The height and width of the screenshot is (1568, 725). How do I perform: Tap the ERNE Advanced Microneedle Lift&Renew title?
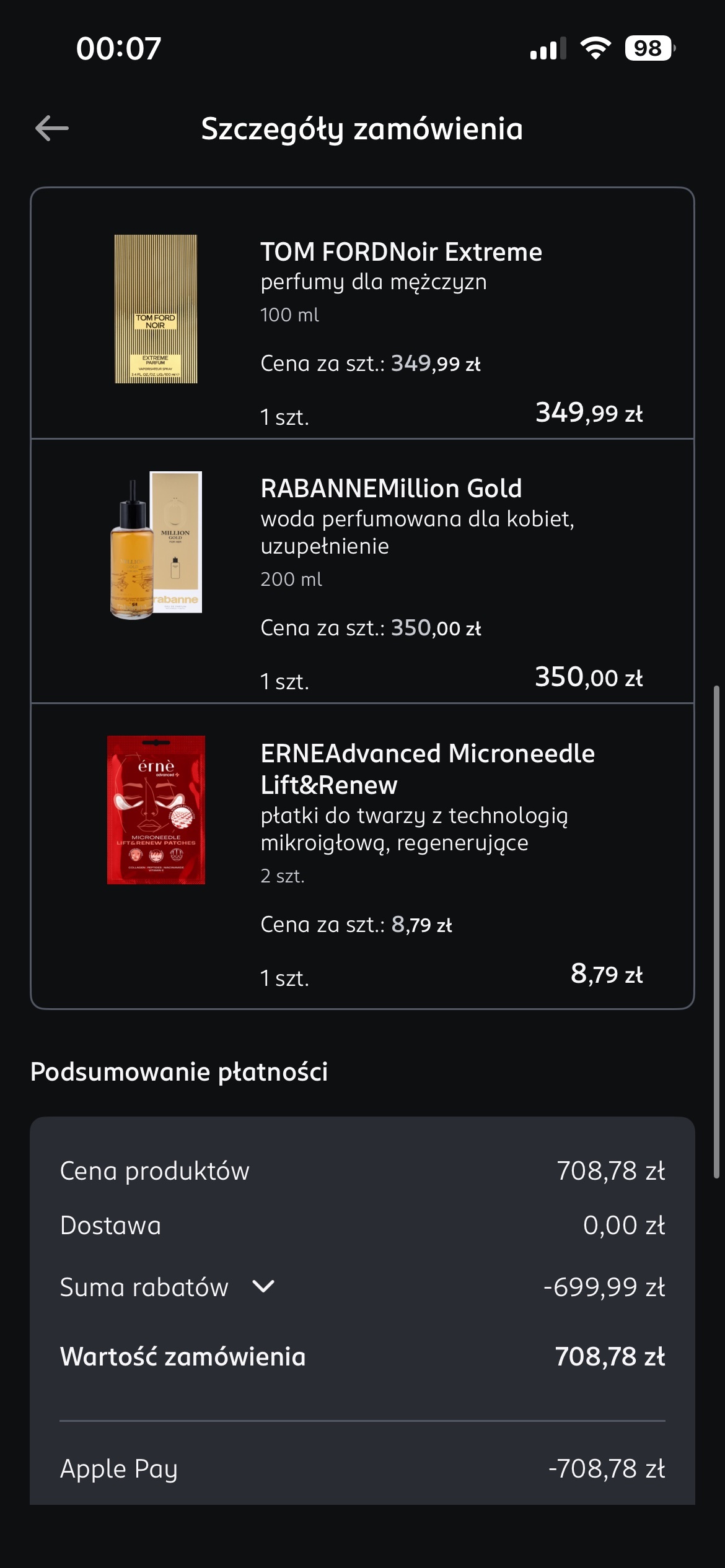point(428,769)
